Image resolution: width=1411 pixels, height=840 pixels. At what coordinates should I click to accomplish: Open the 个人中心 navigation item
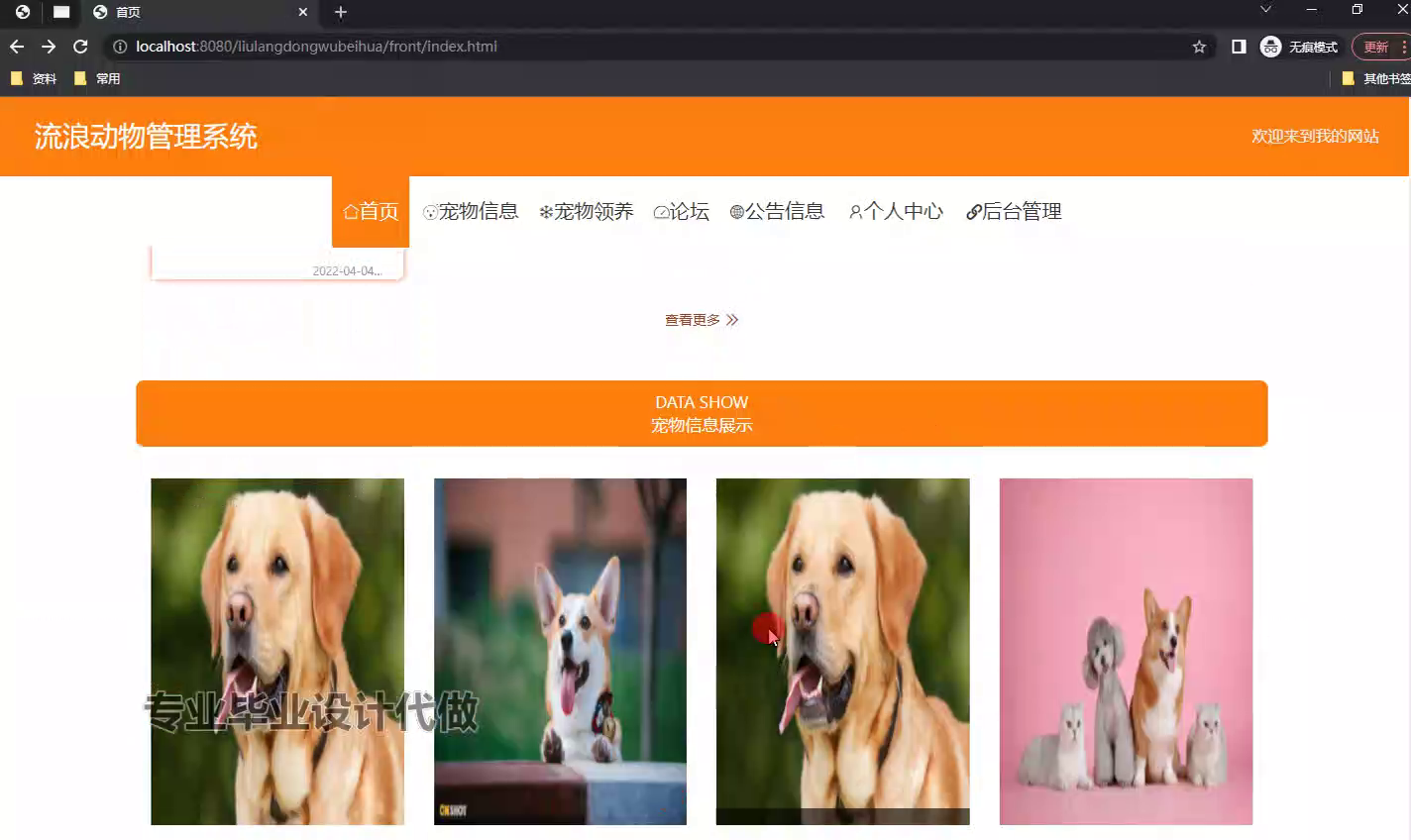[x=896, y=211]
